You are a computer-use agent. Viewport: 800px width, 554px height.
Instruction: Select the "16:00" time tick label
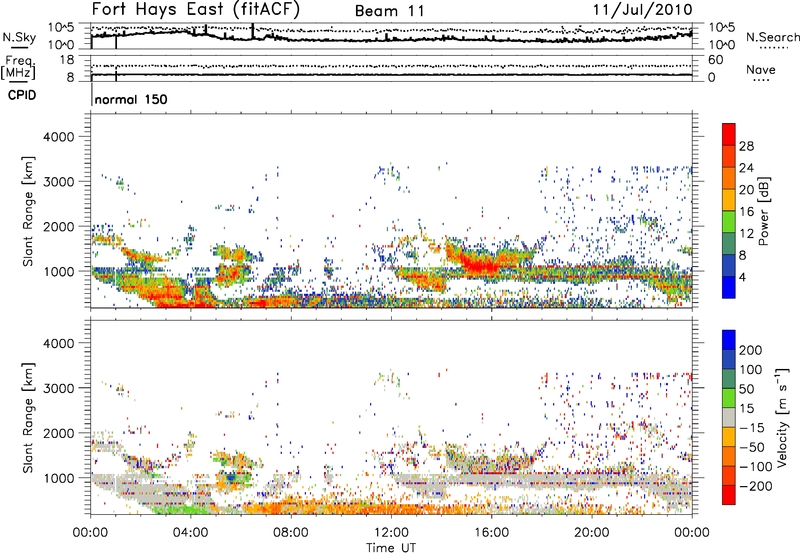[491, 533]
